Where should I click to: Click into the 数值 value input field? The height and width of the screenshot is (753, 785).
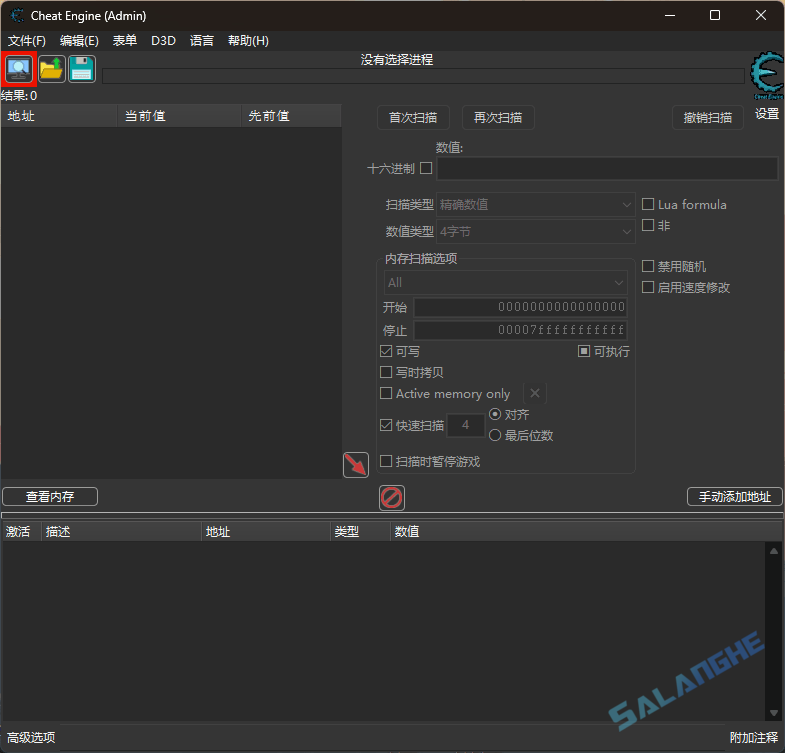pyautogui.click(x=607, y=168)
